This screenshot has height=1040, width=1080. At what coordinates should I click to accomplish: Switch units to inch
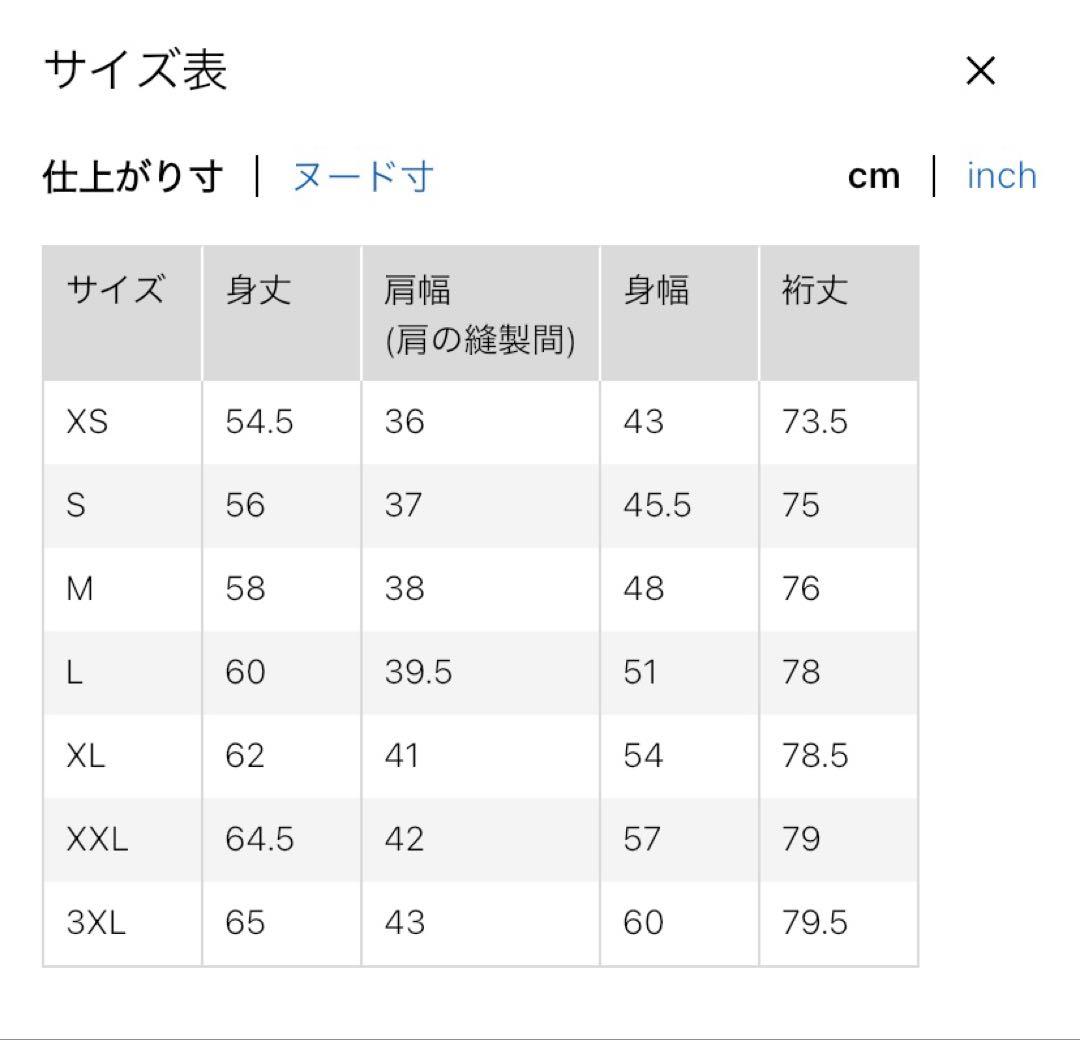coord(1001,176)
